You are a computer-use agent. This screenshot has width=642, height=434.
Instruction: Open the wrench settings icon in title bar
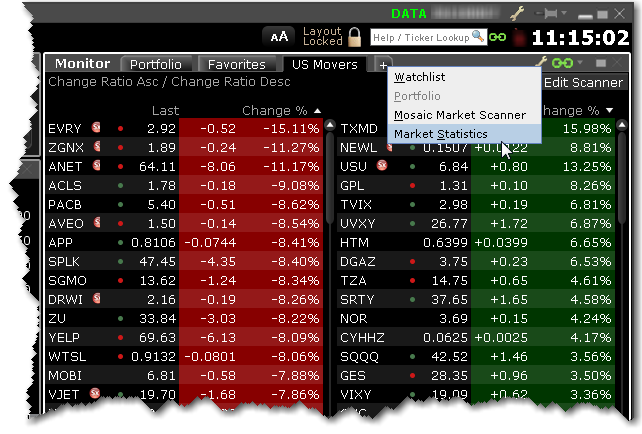click(517, 14)
